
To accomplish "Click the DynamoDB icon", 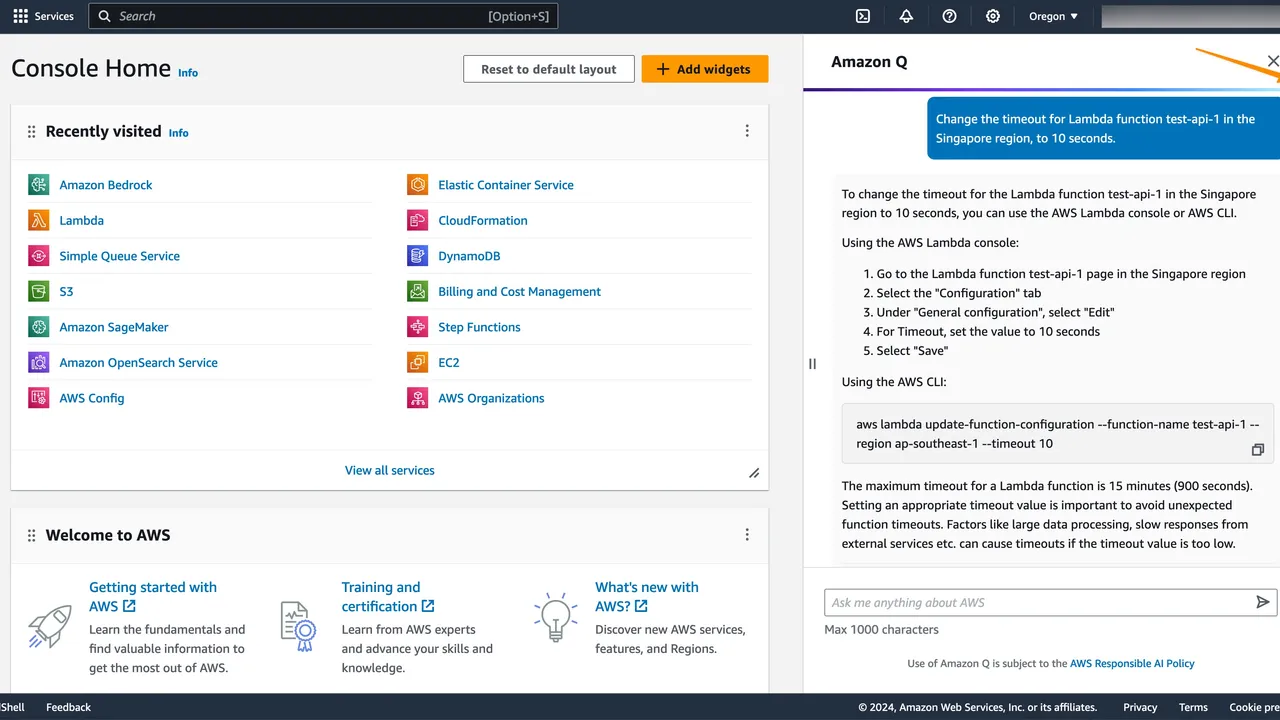I will click(418, 256).
